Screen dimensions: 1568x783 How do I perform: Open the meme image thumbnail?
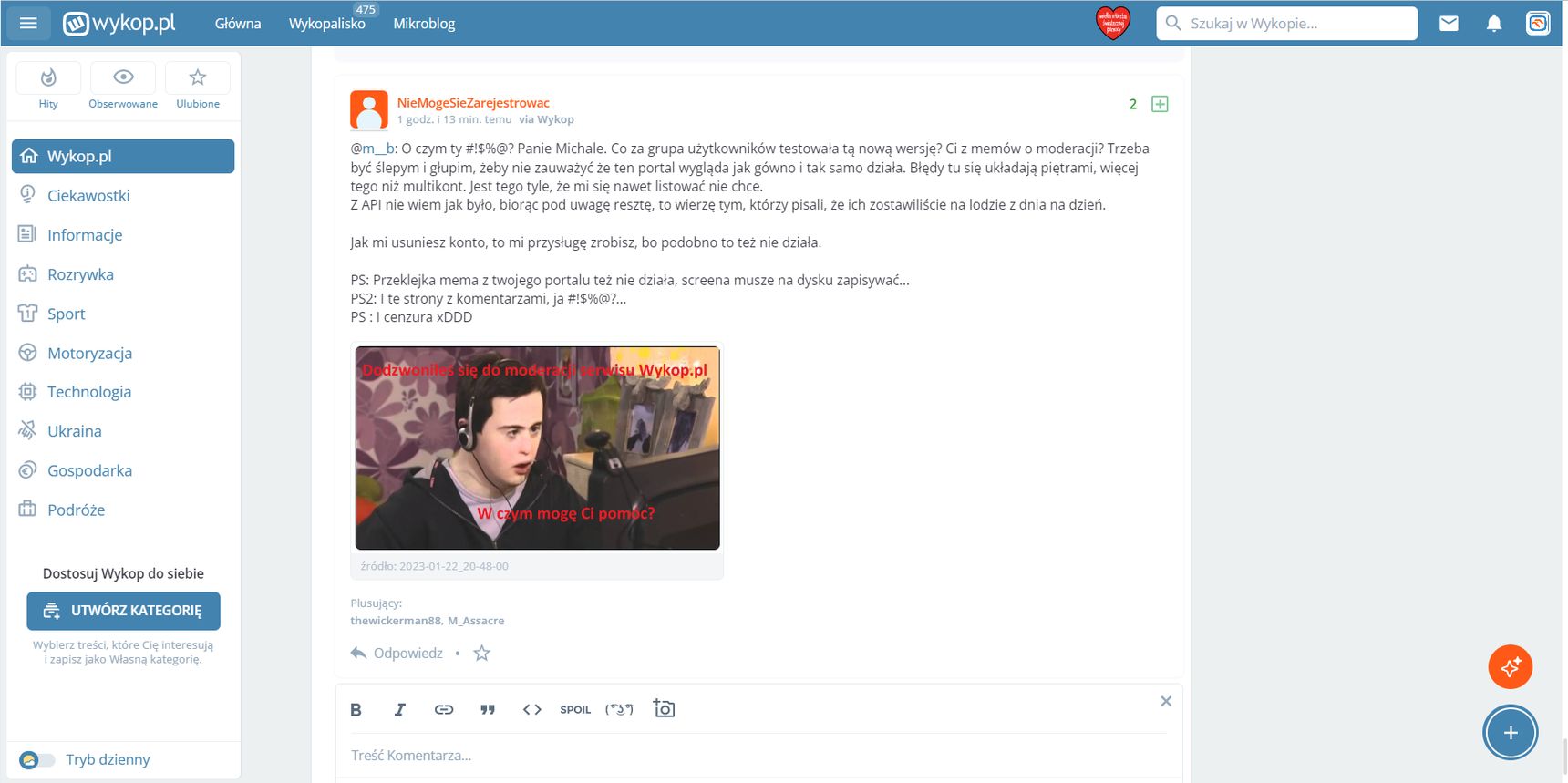pos(538,448)
